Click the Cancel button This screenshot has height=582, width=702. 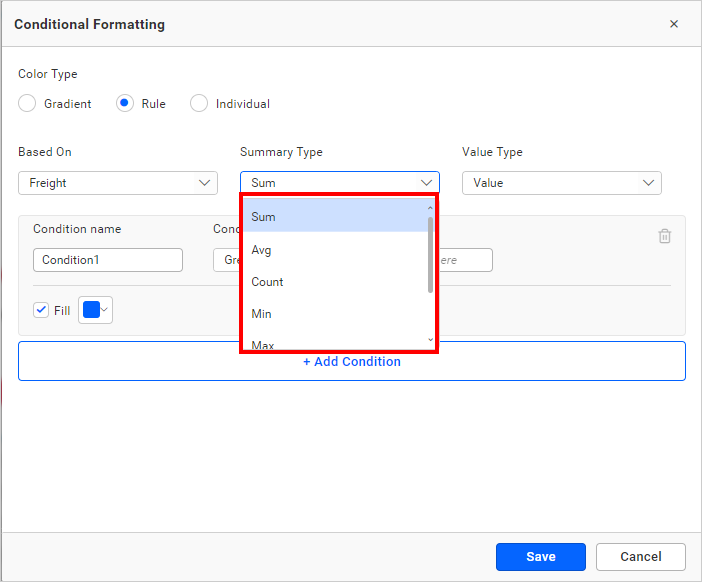(640, 557)
